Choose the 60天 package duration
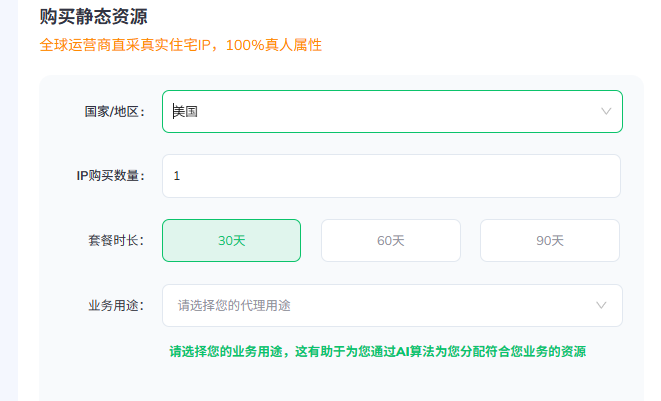Screen dimensions: 661x401 click(x=391, y=240)
